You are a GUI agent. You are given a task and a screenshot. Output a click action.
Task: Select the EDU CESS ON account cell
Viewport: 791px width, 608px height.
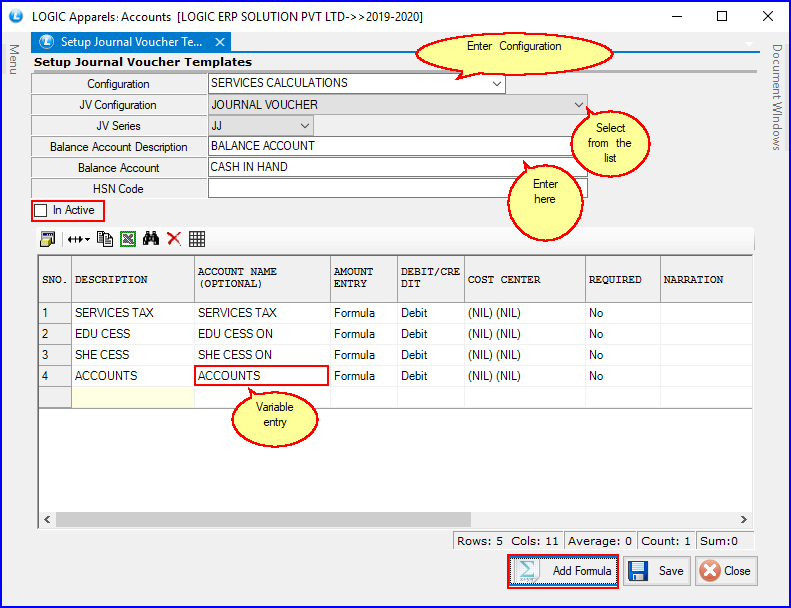[x=262, y=334]
